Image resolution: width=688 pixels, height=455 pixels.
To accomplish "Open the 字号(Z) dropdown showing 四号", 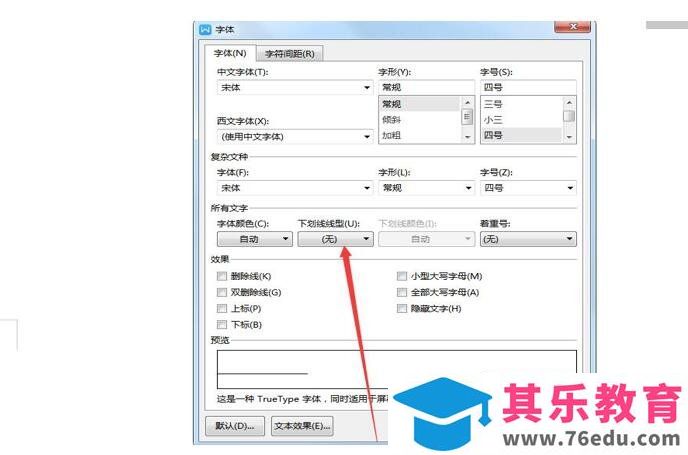I will pos(528,188).
